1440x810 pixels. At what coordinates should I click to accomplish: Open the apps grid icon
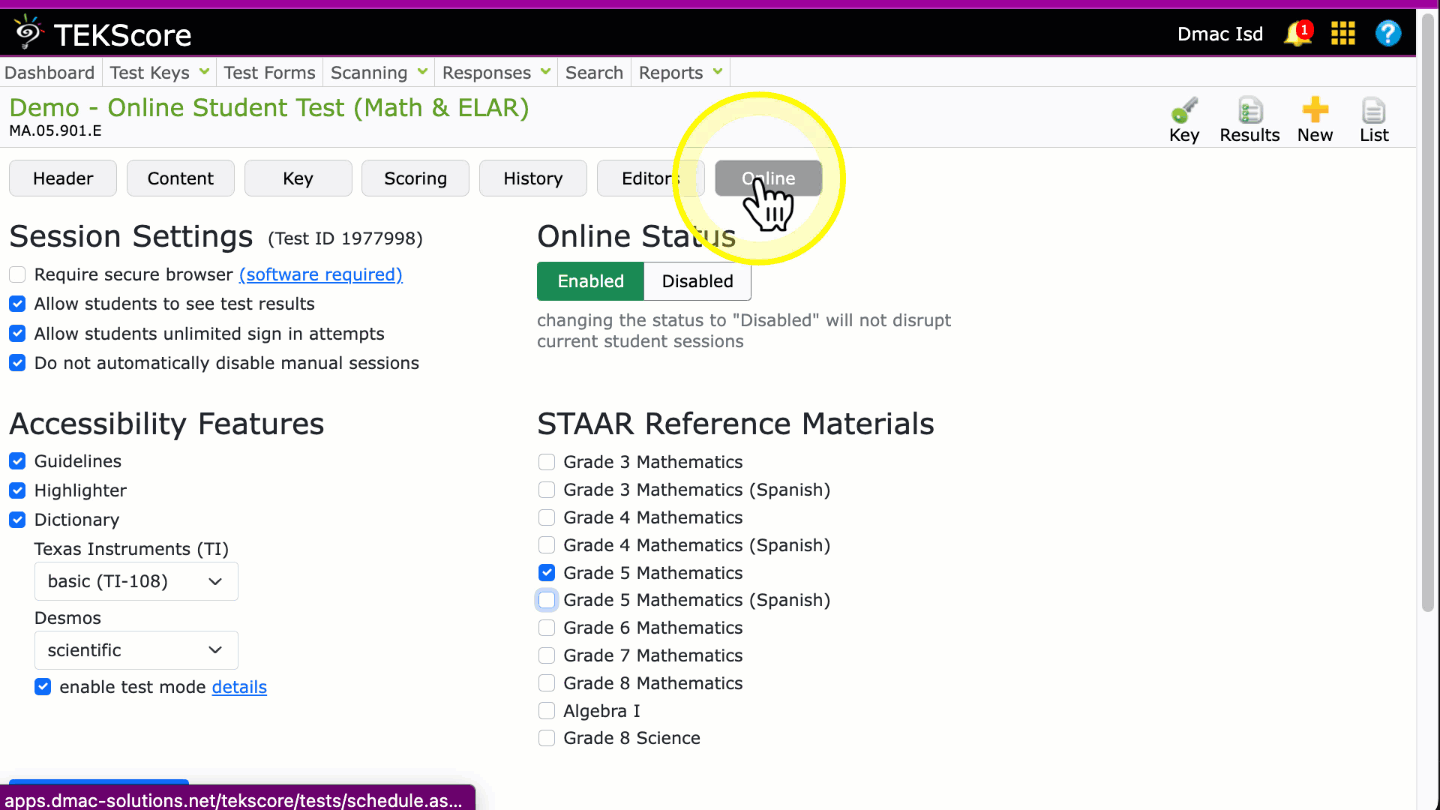point(1343,34)
